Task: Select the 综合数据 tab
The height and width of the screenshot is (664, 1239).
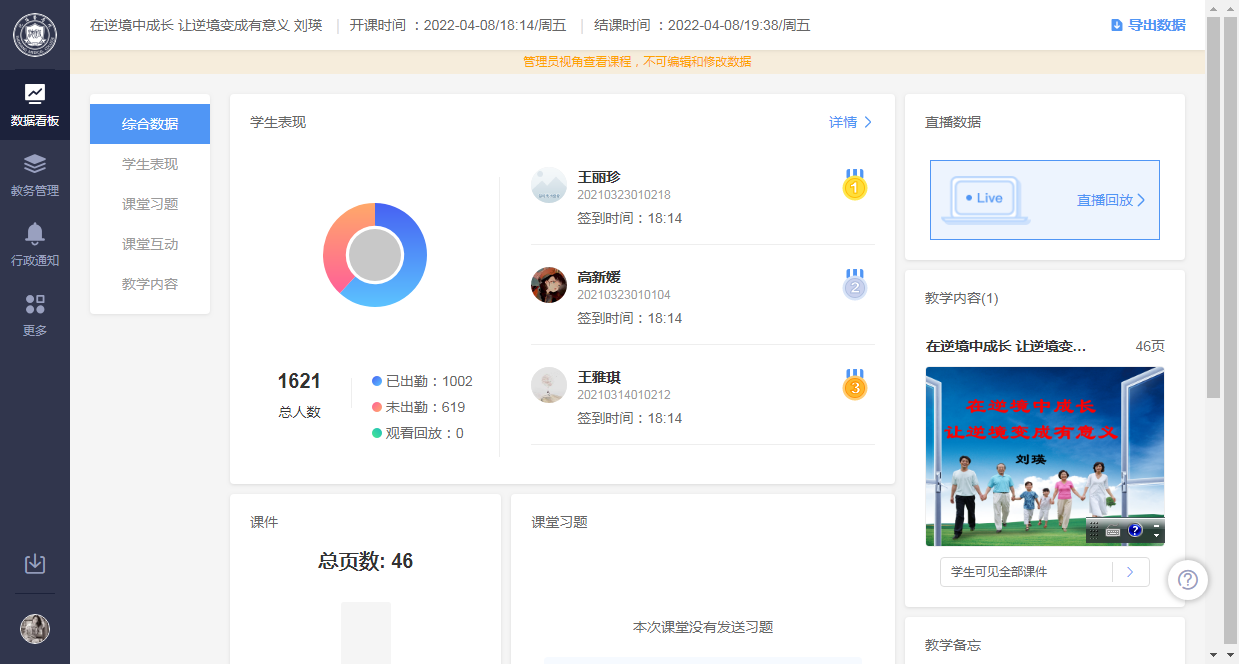Action: tap(150, 124)
